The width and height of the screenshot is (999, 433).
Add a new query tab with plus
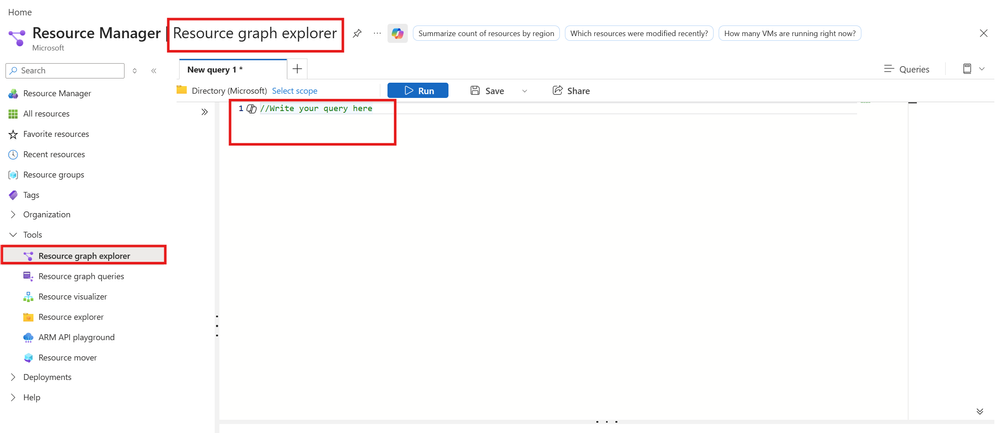tap(297, 69)
